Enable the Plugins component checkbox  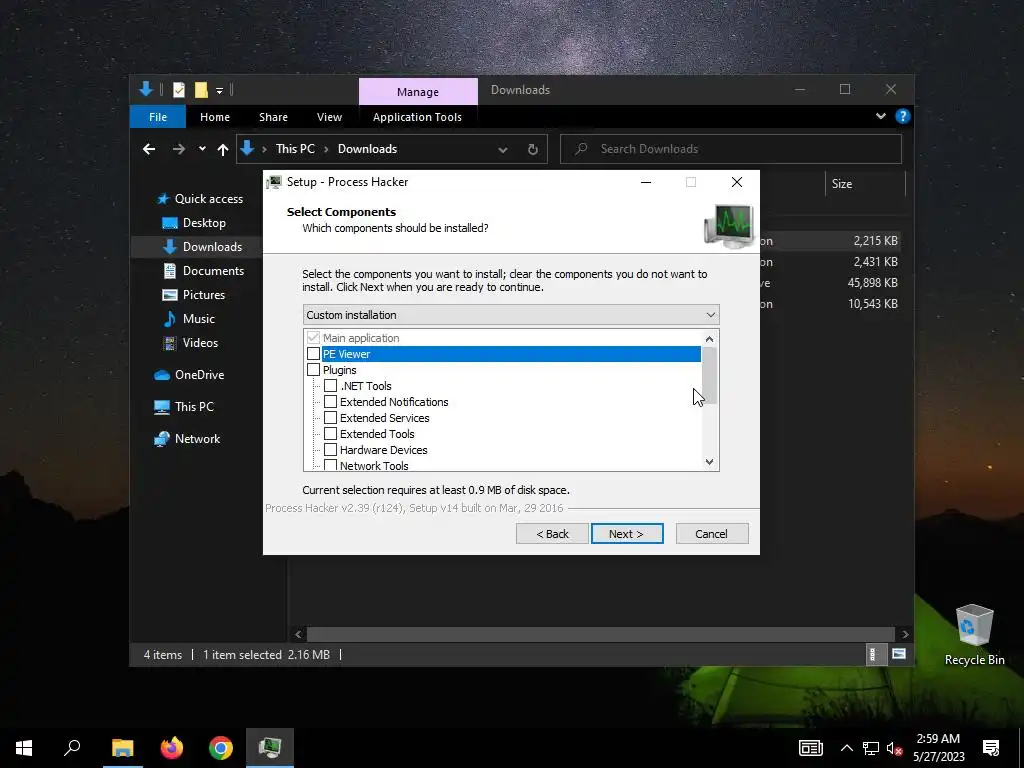pyautogui.click(x=313, y=370)
